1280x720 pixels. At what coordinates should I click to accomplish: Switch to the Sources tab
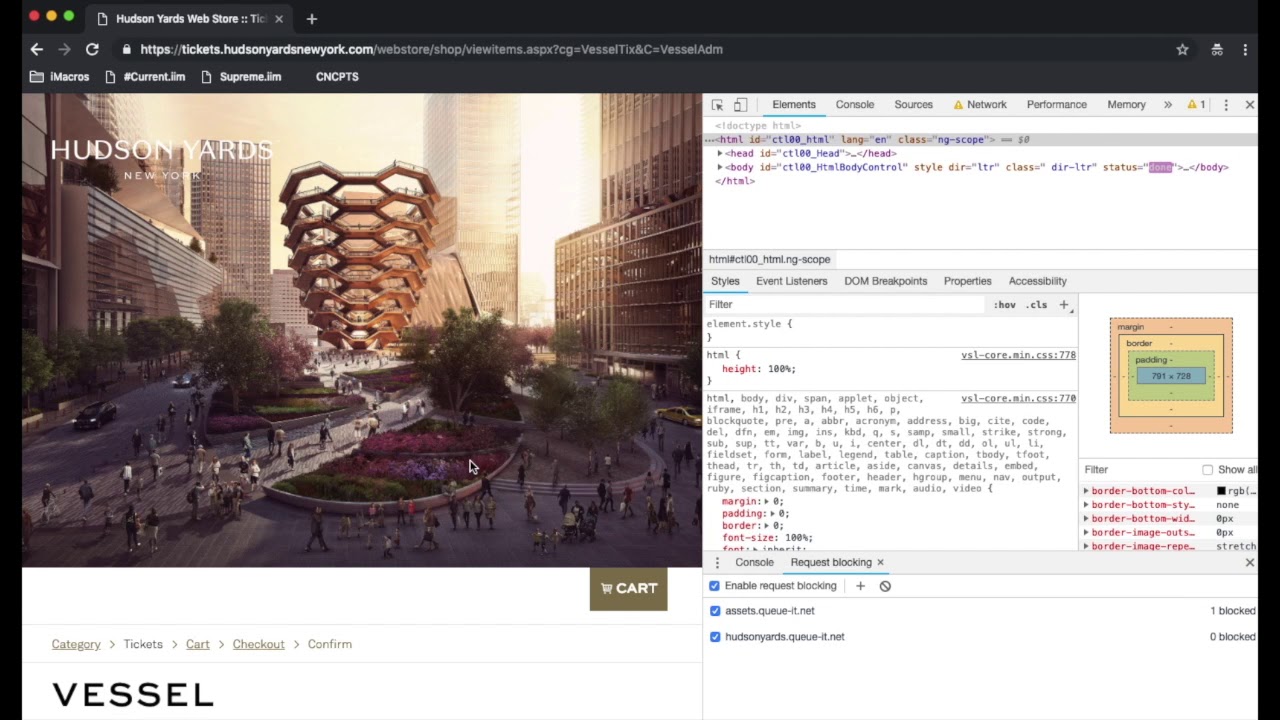(913, 105)
